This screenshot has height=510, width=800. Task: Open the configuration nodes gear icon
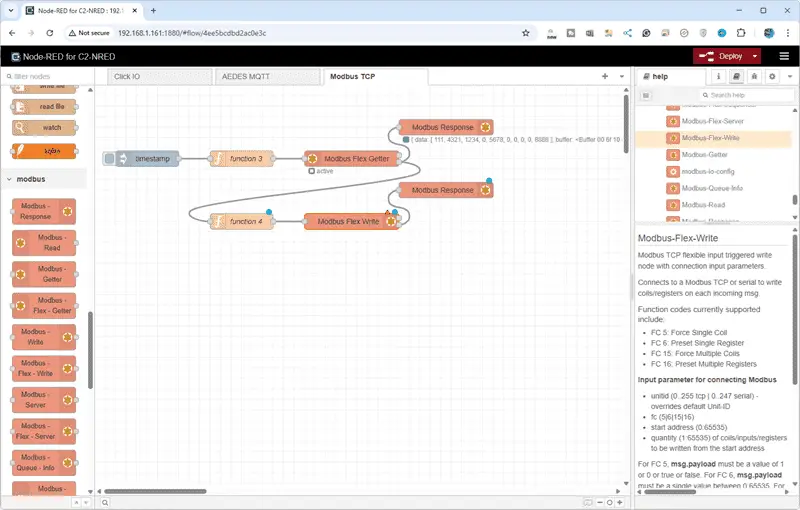click(772, 76)
